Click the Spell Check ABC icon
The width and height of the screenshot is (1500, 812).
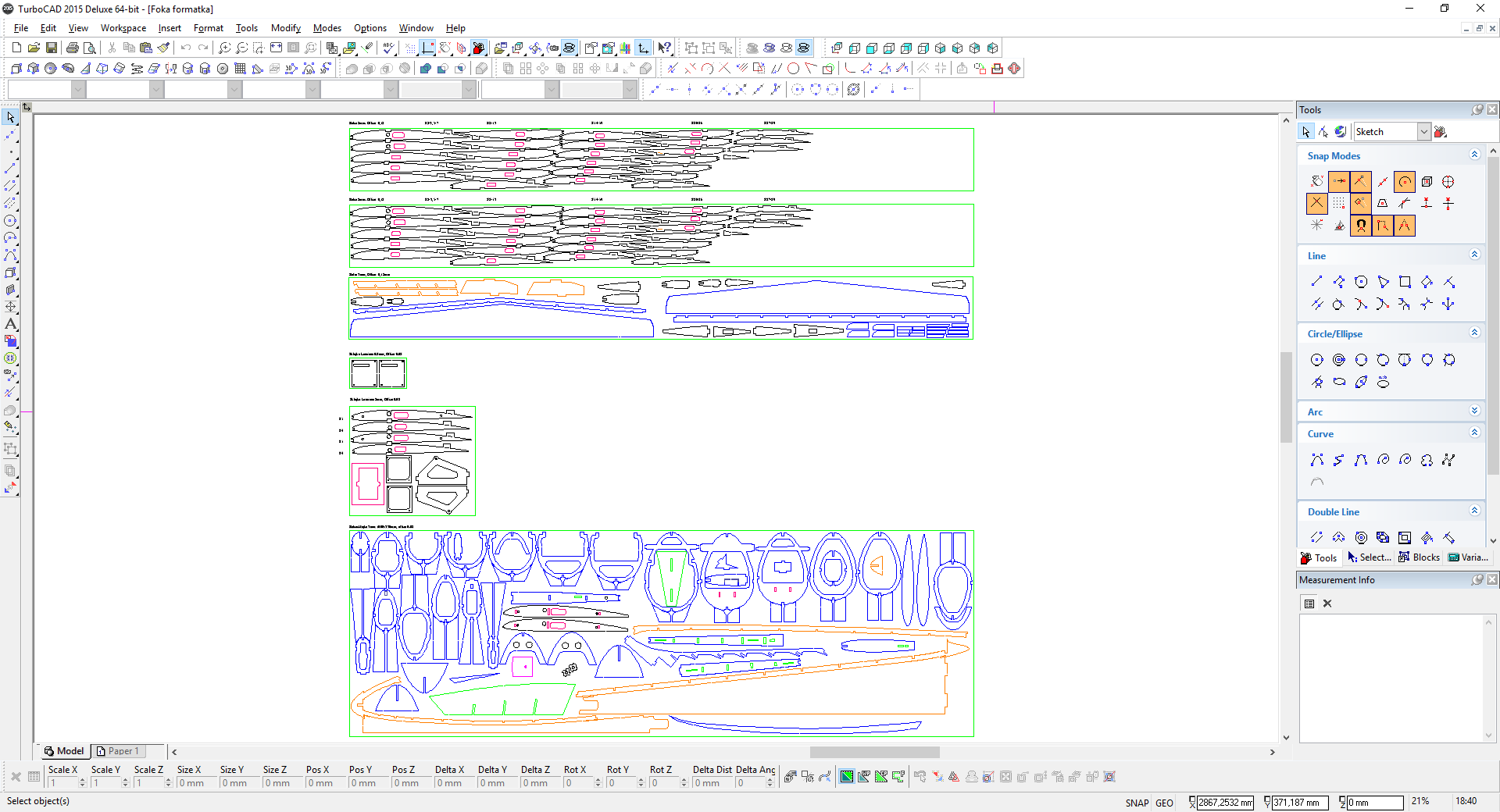(x=387, y=48)
